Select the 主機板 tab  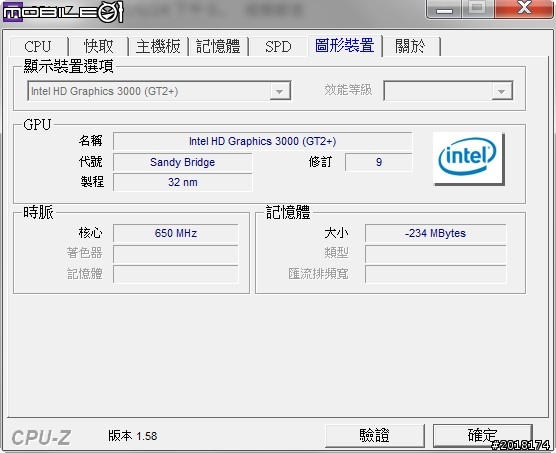(x=158, y=46)
